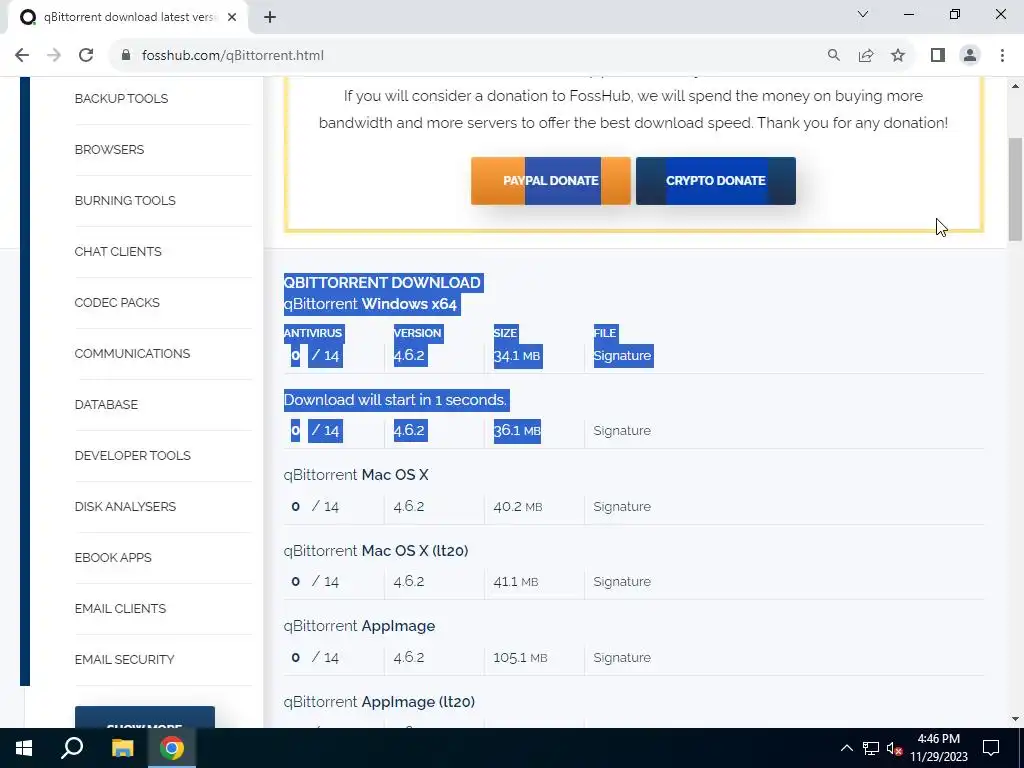Click the share page icon
The image size is (1024, 768).
(x=866, y=56)
